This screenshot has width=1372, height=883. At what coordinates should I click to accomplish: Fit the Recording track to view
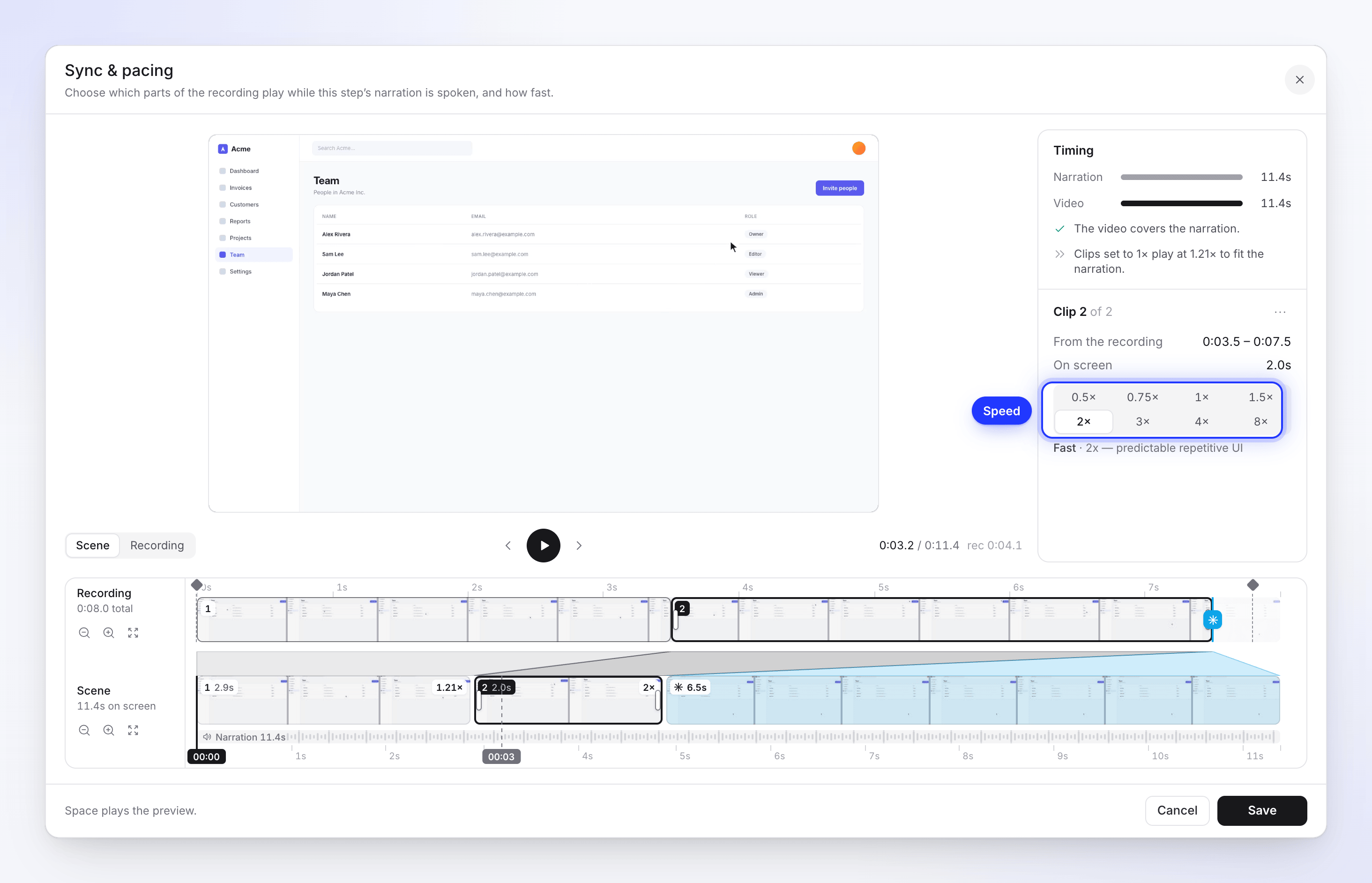133,632
